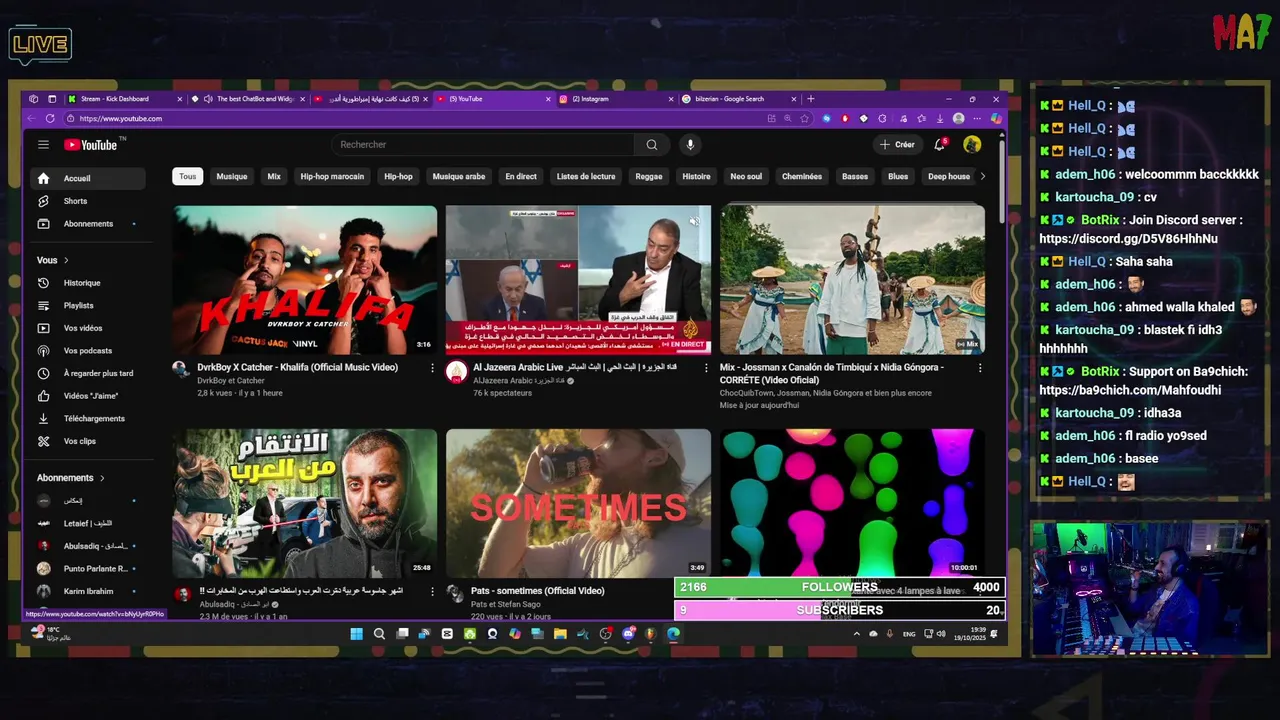Open Microsoft Edge from the taskbar
The image size is (1280, 720).
[x=673, y=634]
